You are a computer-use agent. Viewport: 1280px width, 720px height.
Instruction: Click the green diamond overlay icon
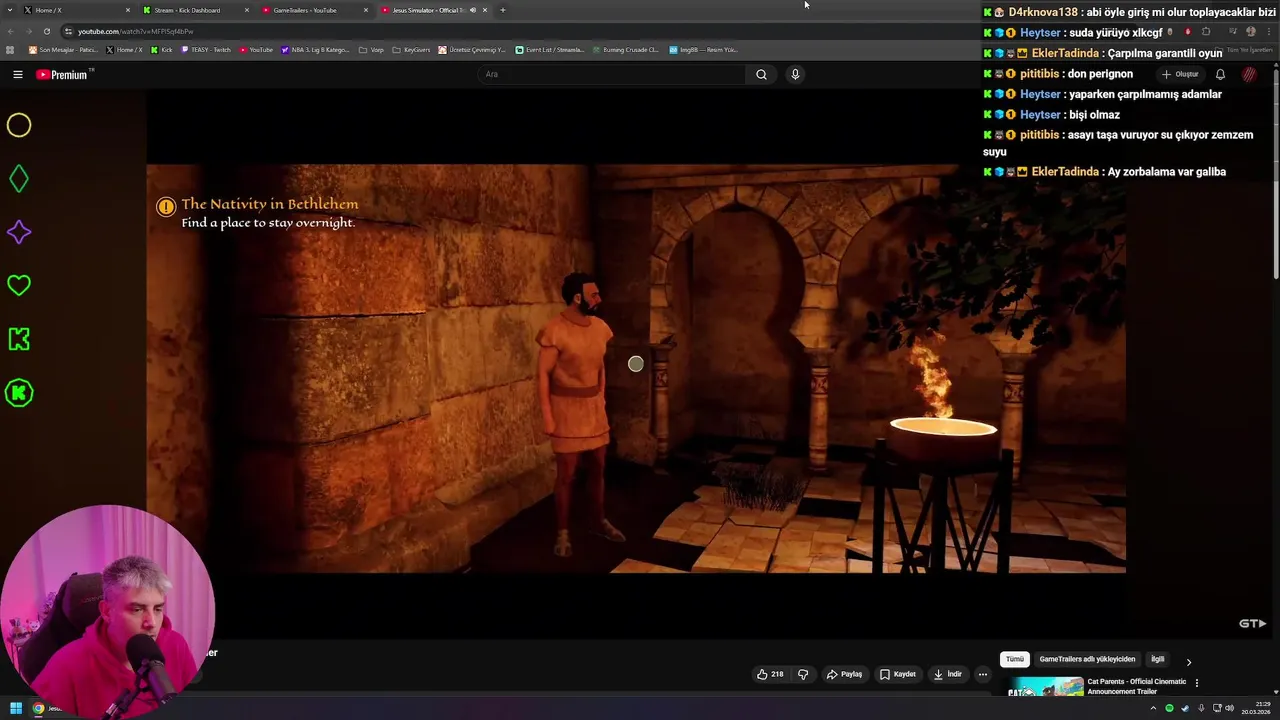19,179
